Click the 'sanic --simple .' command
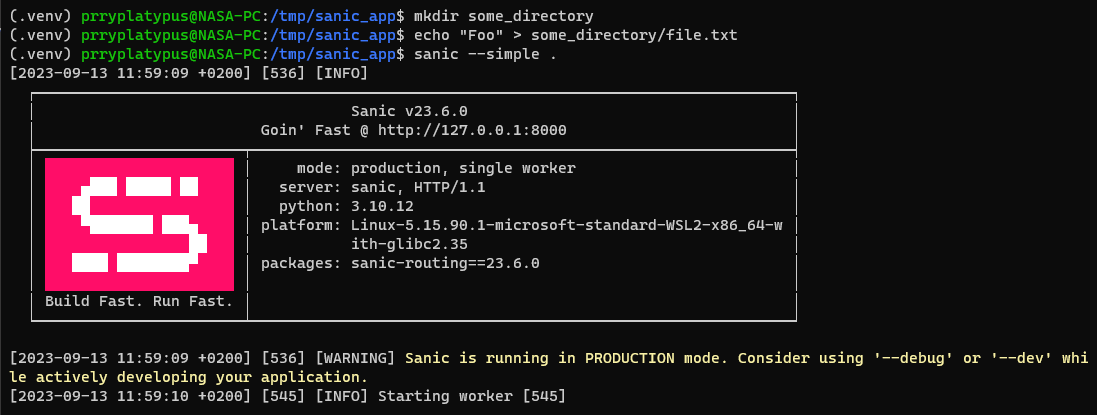 point(486,54)
